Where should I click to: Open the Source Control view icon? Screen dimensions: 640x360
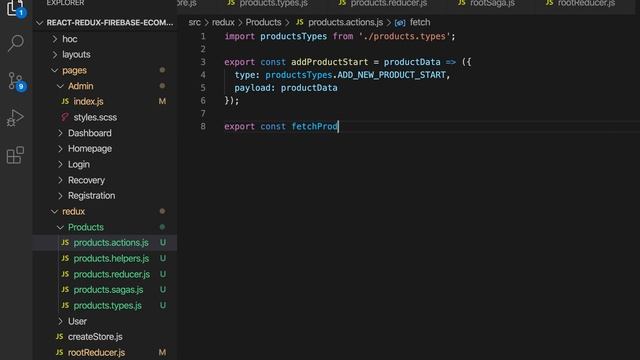tap(16, 81)
